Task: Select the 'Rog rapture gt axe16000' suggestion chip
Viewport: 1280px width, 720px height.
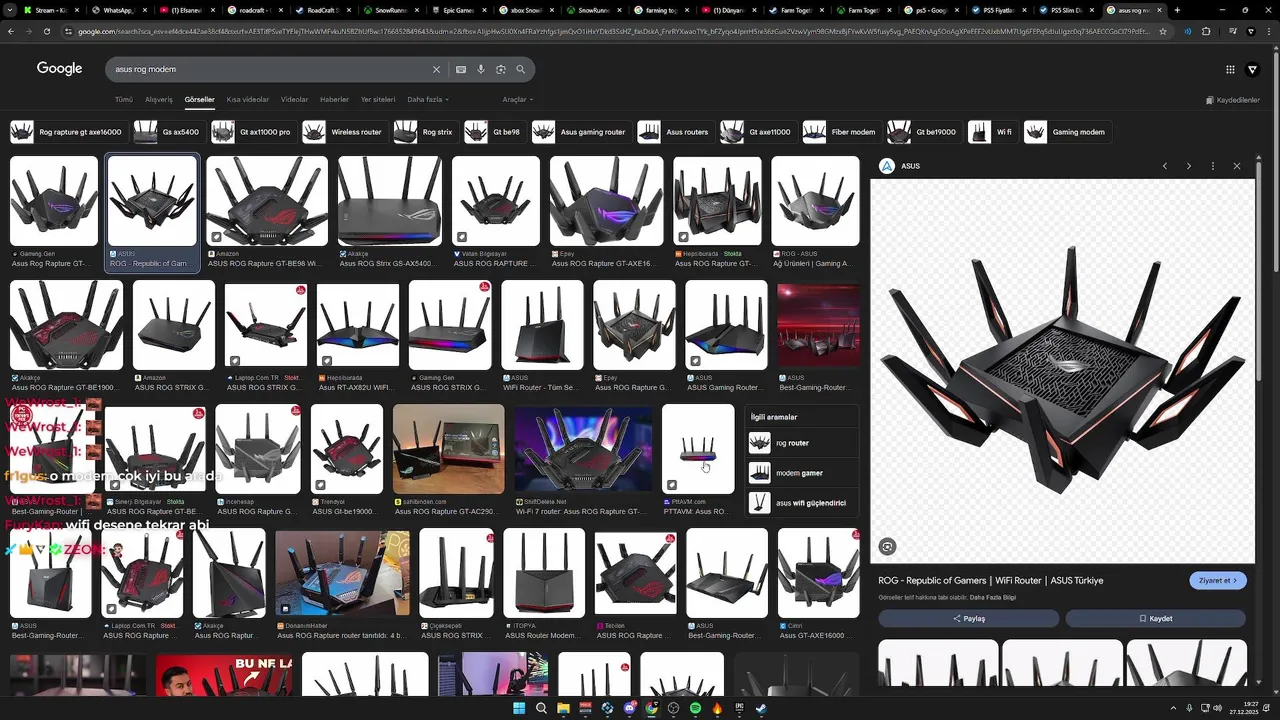Action: click(x=67, y=132)
